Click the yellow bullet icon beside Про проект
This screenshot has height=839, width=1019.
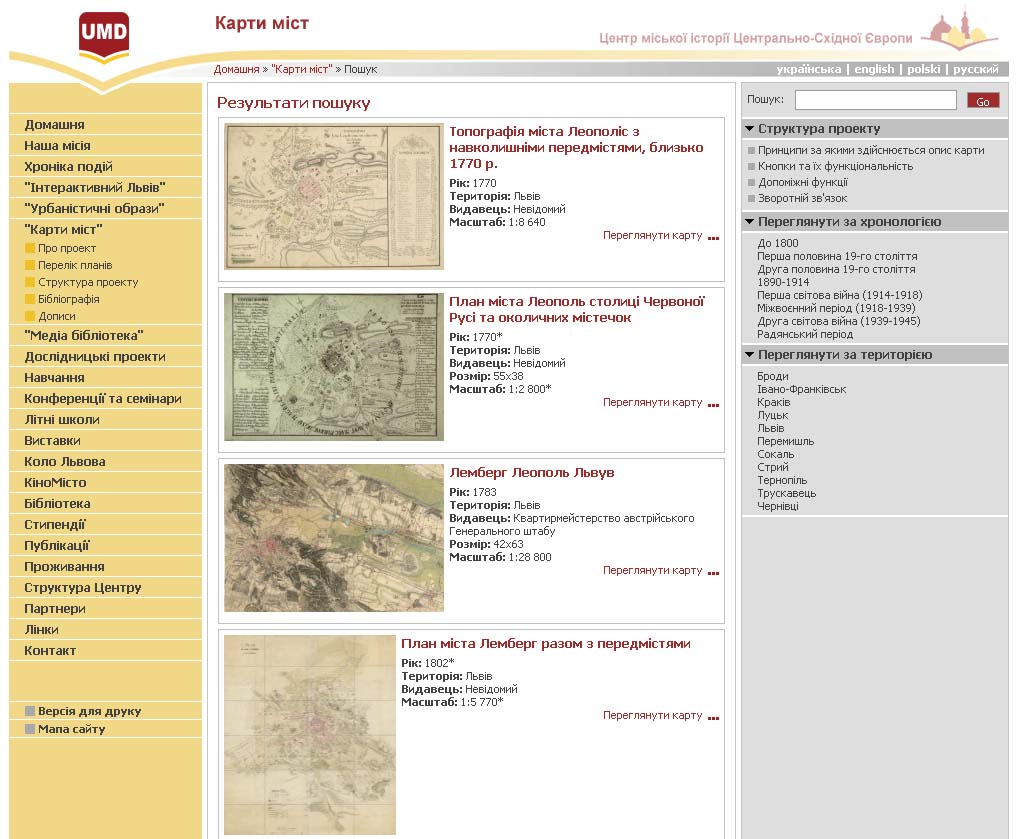(x=29, y=248)
